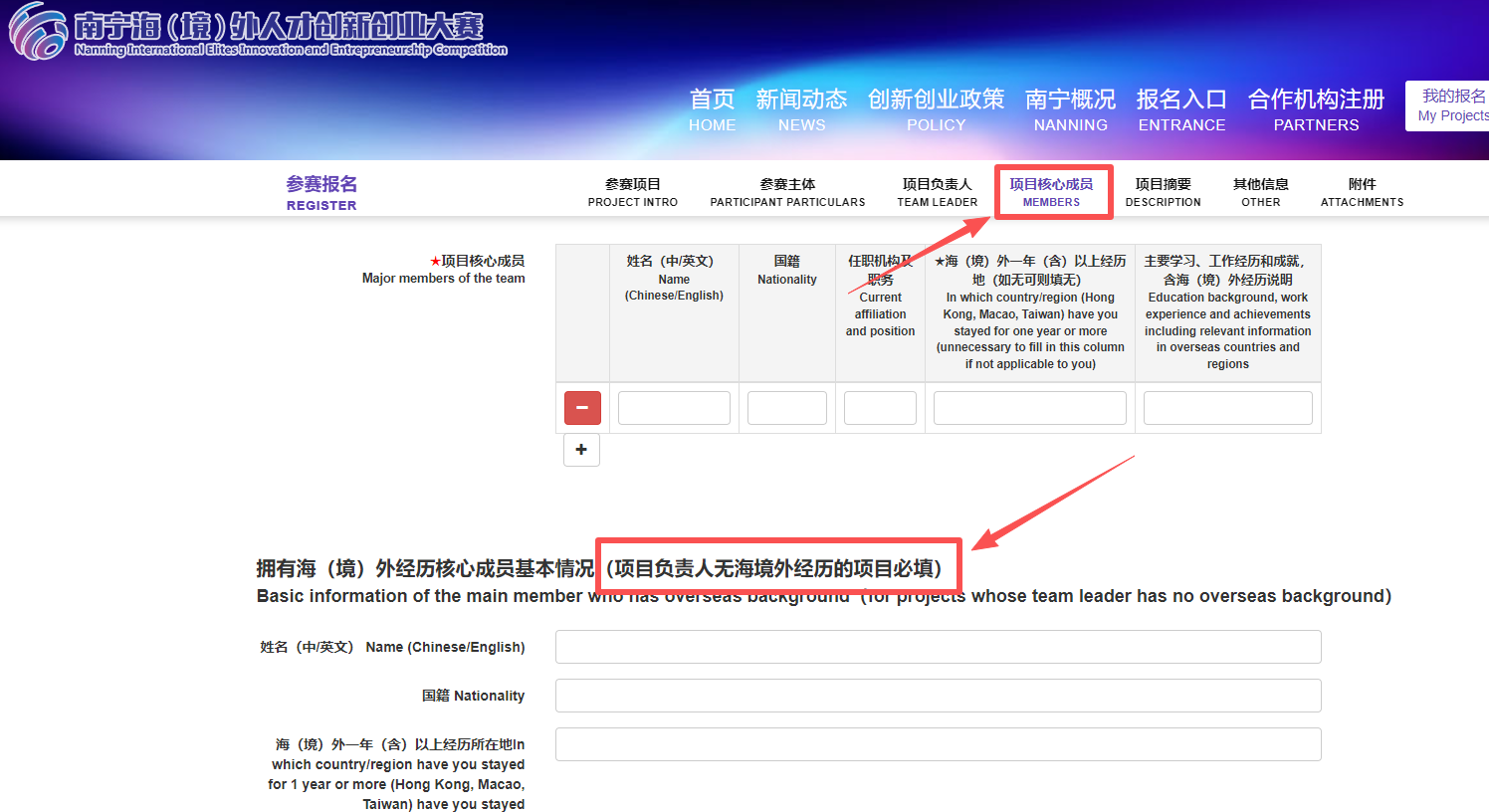
Task: Switch to 参赛项目 PROJECT INTRO tab
Action: coord(633,192)
